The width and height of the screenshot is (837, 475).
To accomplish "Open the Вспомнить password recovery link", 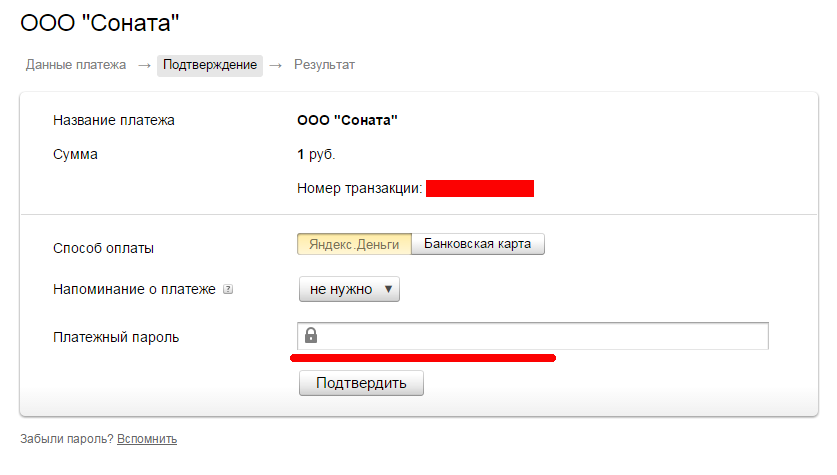I will (147, 439).
